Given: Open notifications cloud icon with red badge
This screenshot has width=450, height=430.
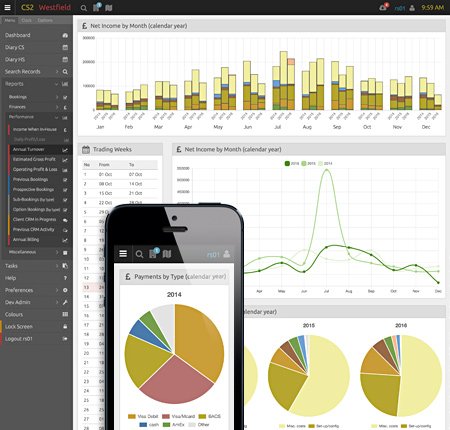Looking at the screenshot, I should (x=383, y=7).
